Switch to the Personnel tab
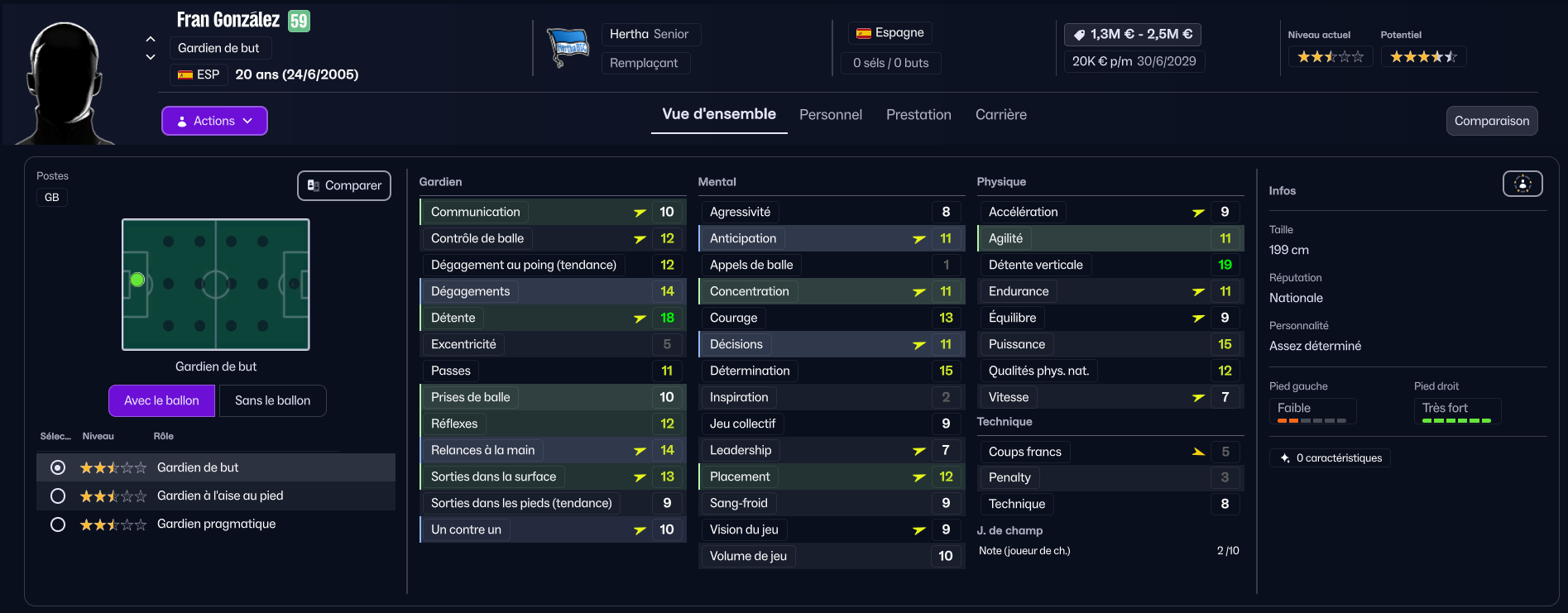Screen dimensions: 1568x613 pyautogui.click(x=830, y=115)
